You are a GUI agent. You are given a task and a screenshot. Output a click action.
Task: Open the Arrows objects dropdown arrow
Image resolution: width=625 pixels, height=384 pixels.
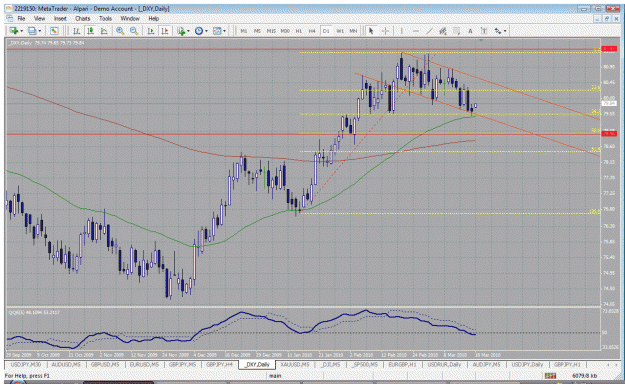point(505,31)
